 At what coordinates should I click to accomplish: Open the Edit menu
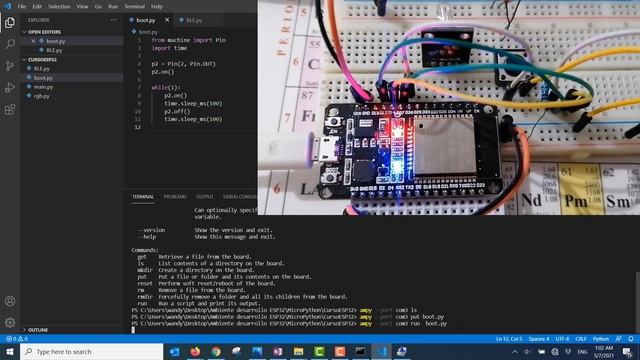(37, 6)
